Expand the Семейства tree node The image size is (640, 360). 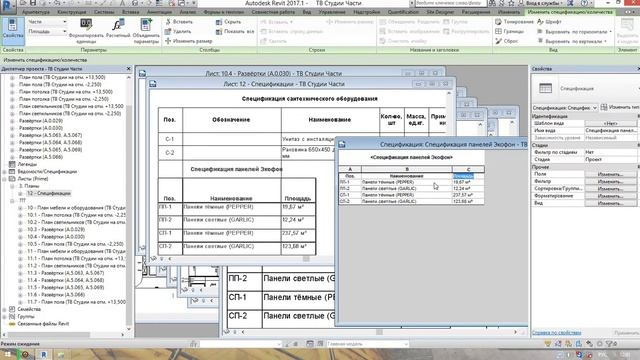point(4,309)
